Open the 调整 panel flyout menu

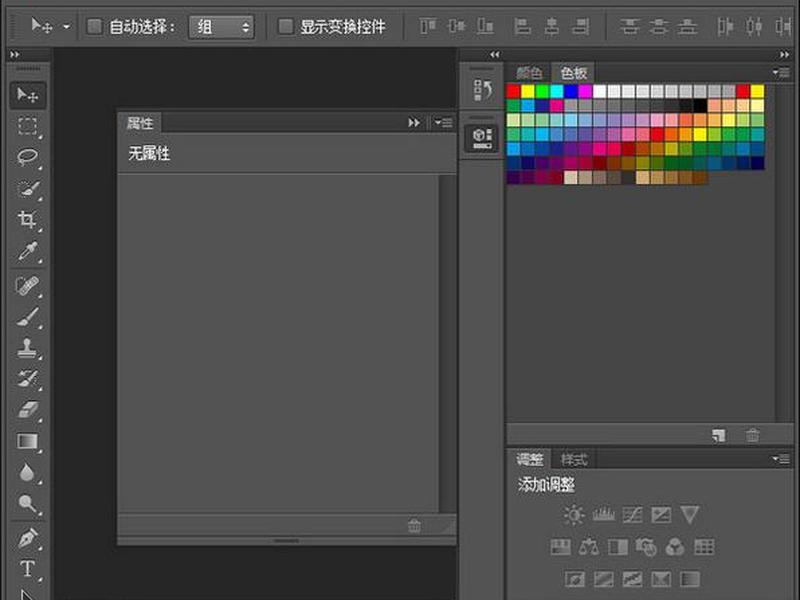pyautogui.click(x=781, y=459)
